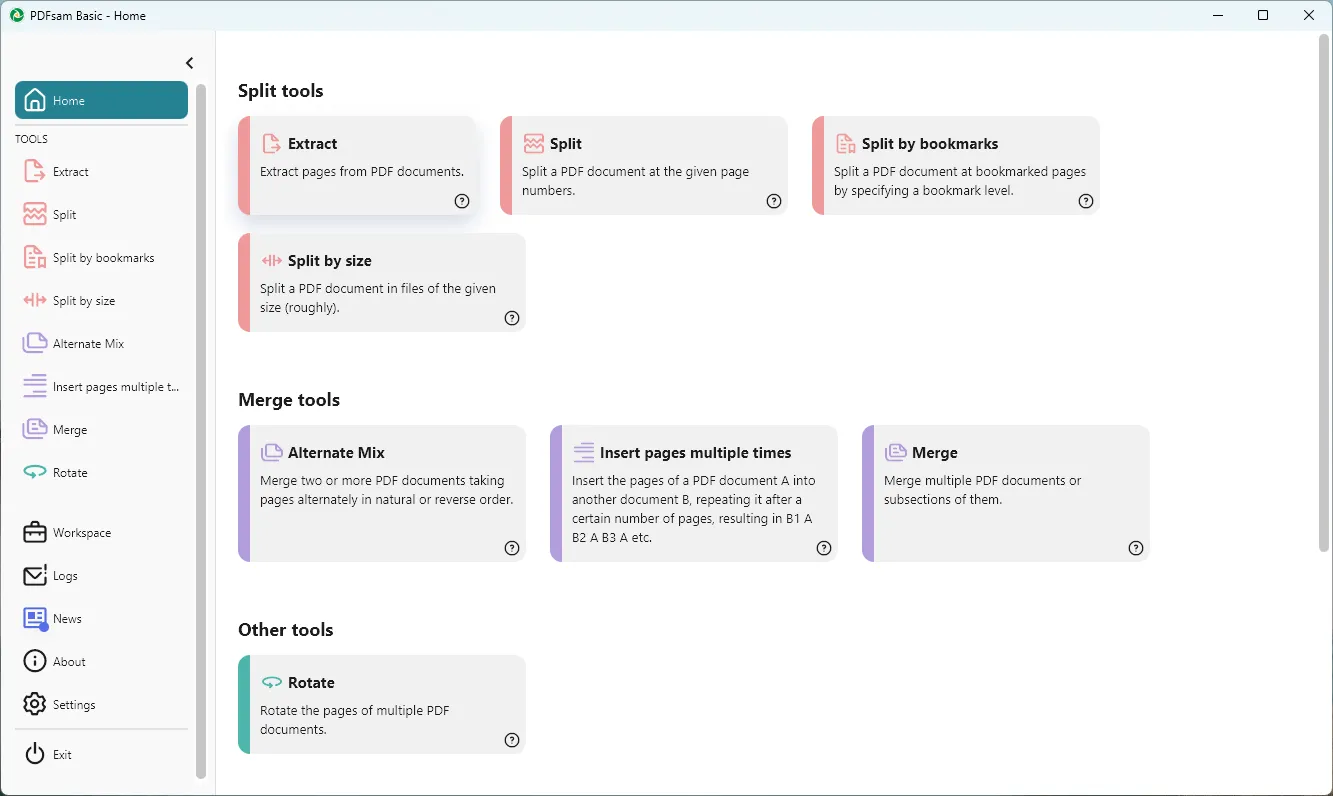Open the Split tool card
Viewport: 1333px width, 796px height.
pyautogui.click(x=643, y=165)
